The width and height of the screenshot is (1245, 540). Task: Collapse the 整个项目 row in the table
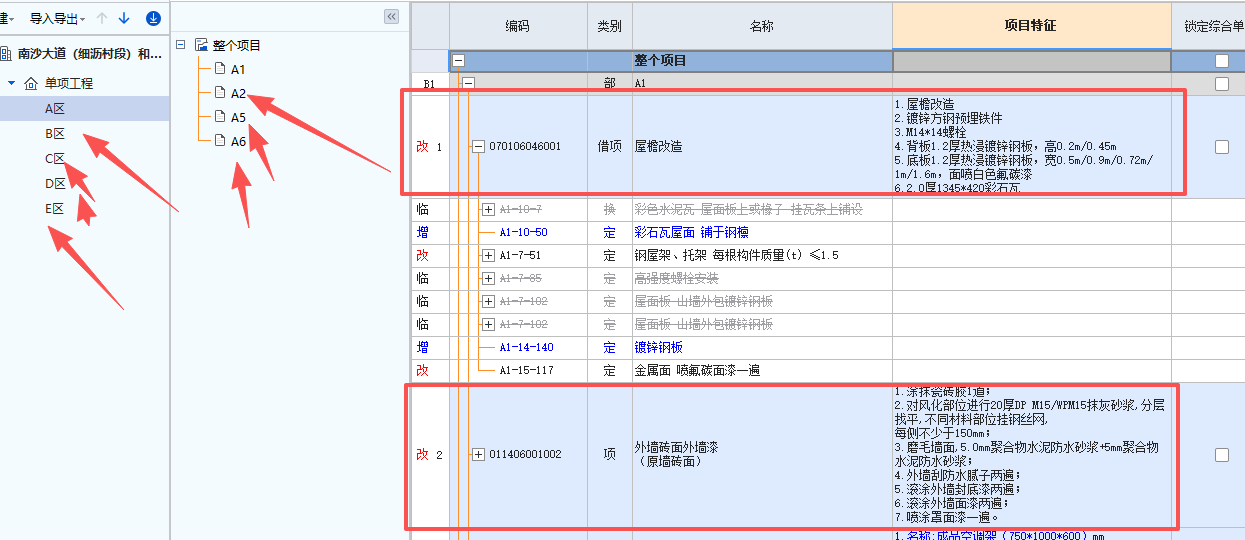coord(458,61)
